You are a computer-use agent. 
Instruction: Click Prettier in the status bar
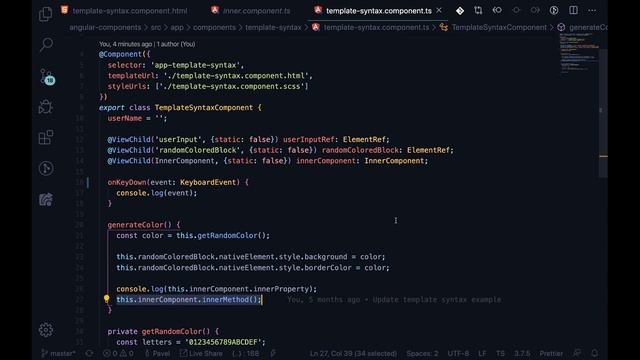click(x=551, y=353)
